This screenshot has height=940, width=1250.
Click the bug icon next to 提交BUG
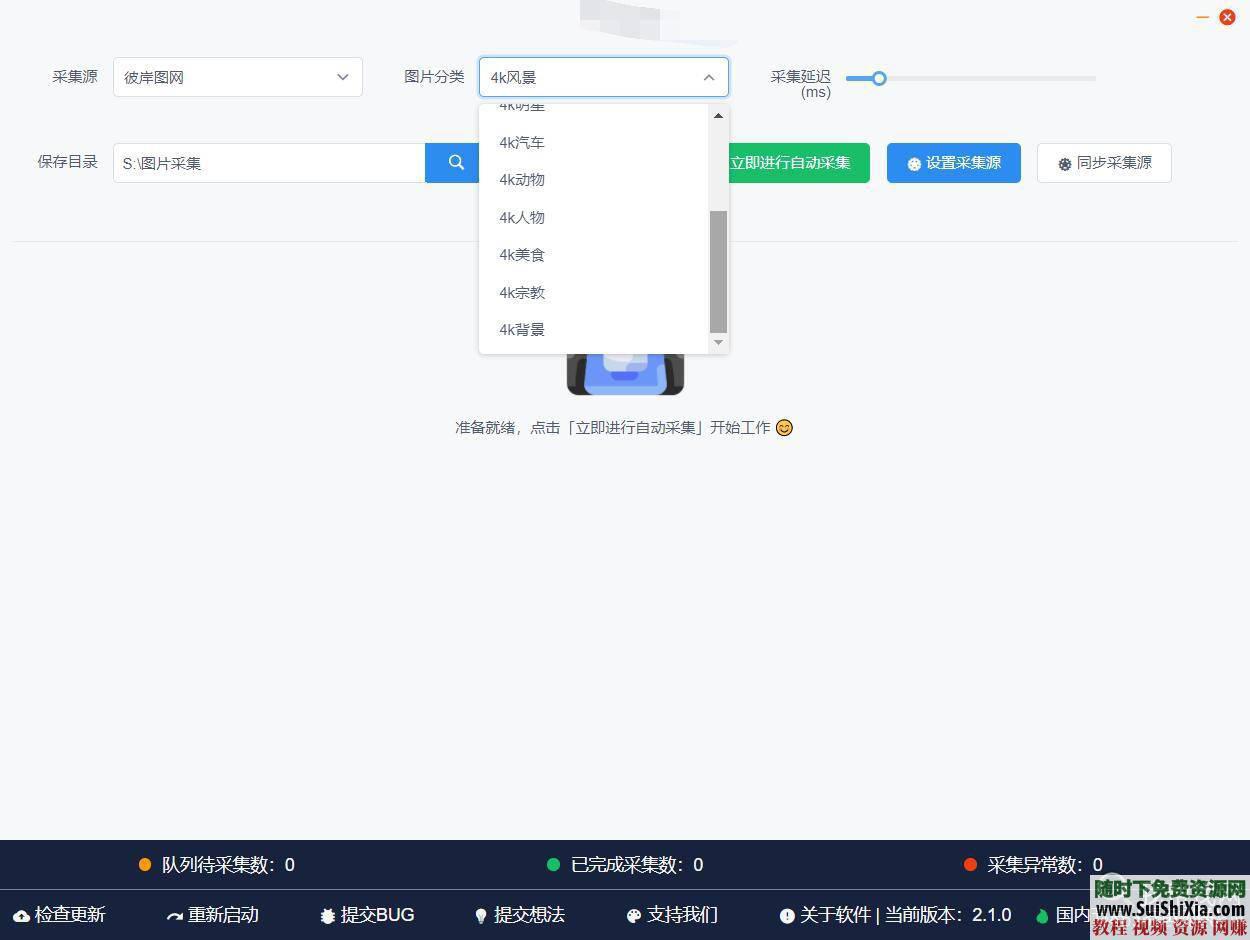tap(327, 915)
